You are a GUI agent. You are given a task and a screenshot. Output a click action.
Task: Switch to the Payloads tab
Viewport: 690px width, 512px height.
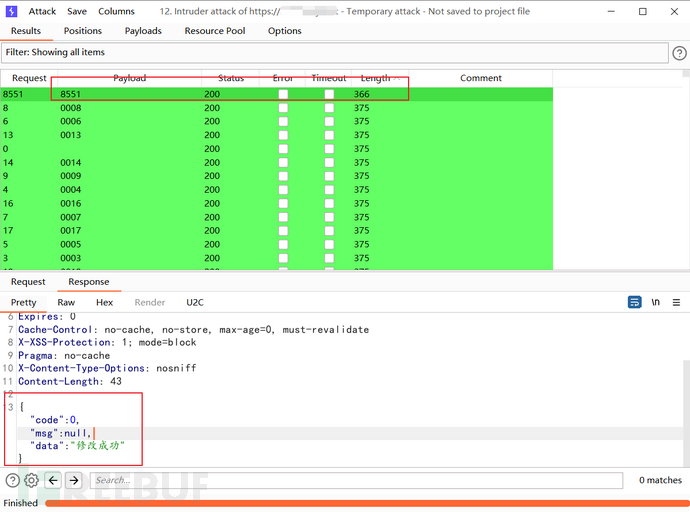(x=143, y=31)
